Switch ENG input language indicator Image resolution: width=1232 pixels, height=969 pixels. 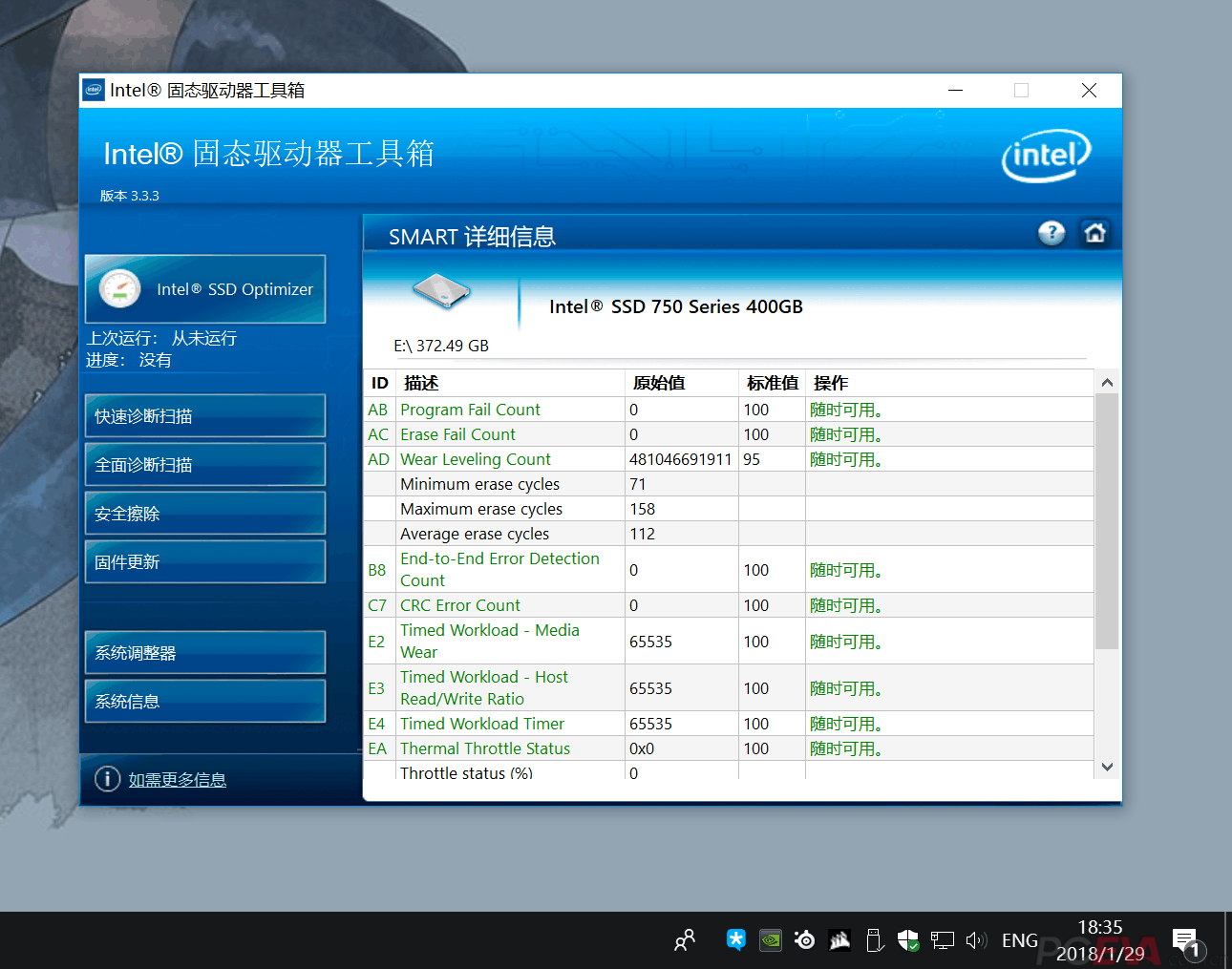1019,940
